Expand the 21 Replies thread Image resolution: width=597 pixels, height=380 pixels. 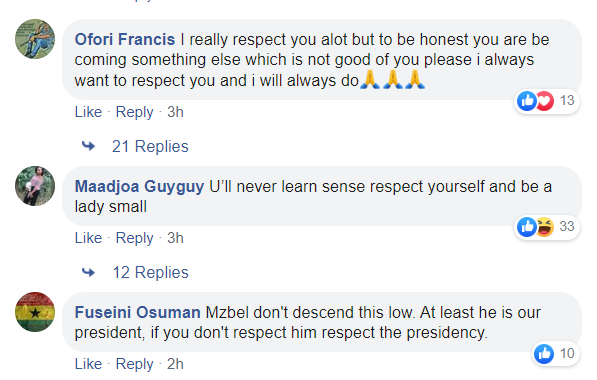(x=150, y=147)
